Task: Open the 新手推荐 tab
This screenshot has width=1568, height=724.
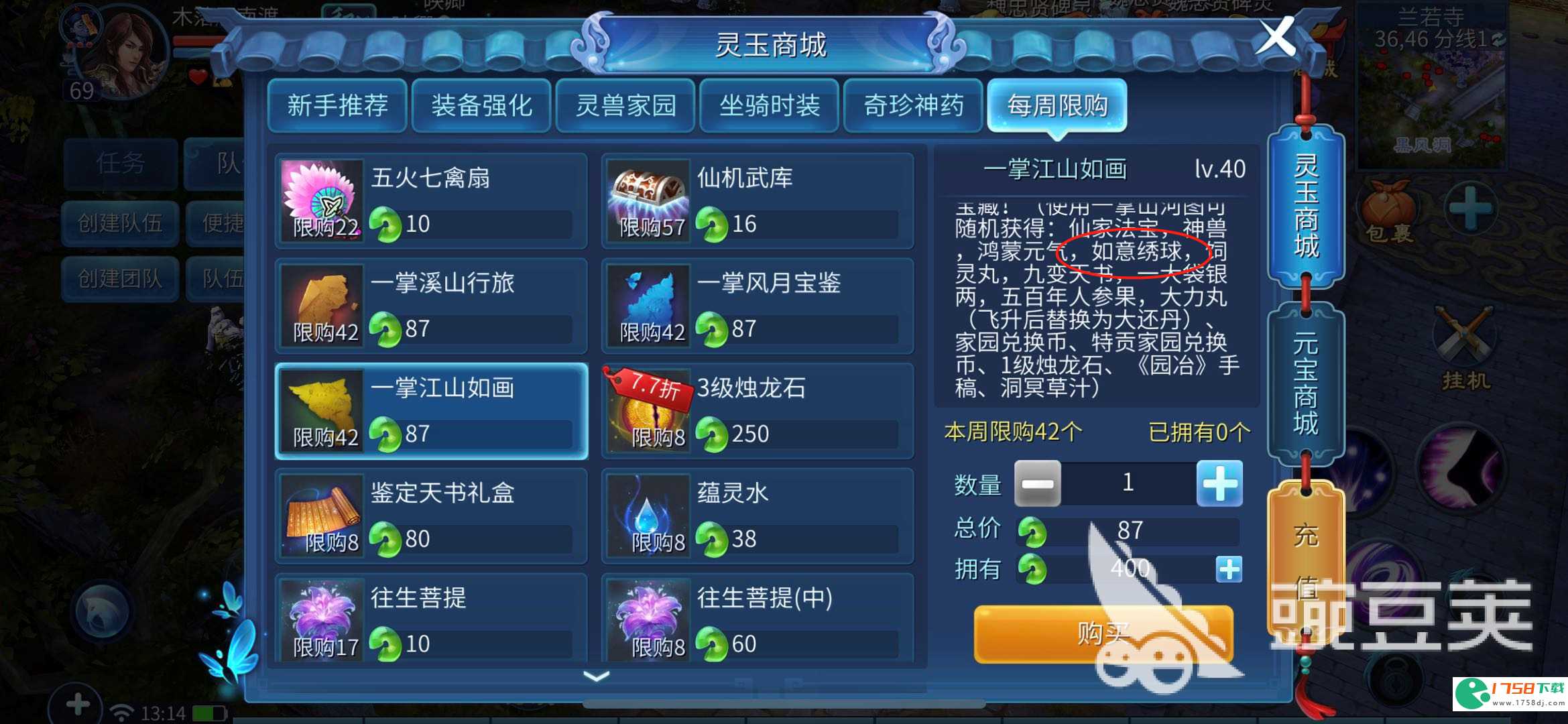Action: (x=337, y=105)
